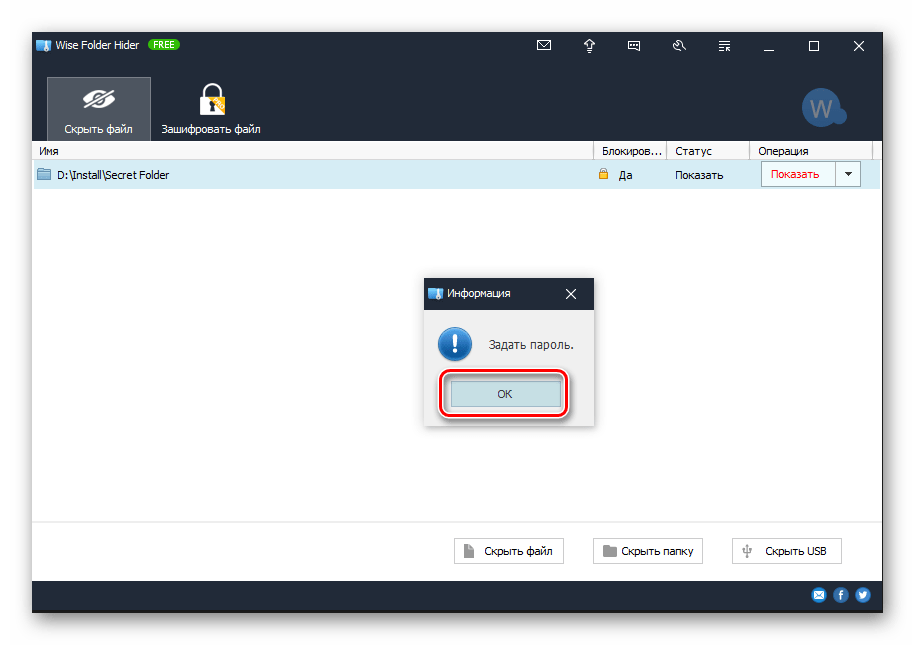Sort by the Имя column header

(313, 151)
